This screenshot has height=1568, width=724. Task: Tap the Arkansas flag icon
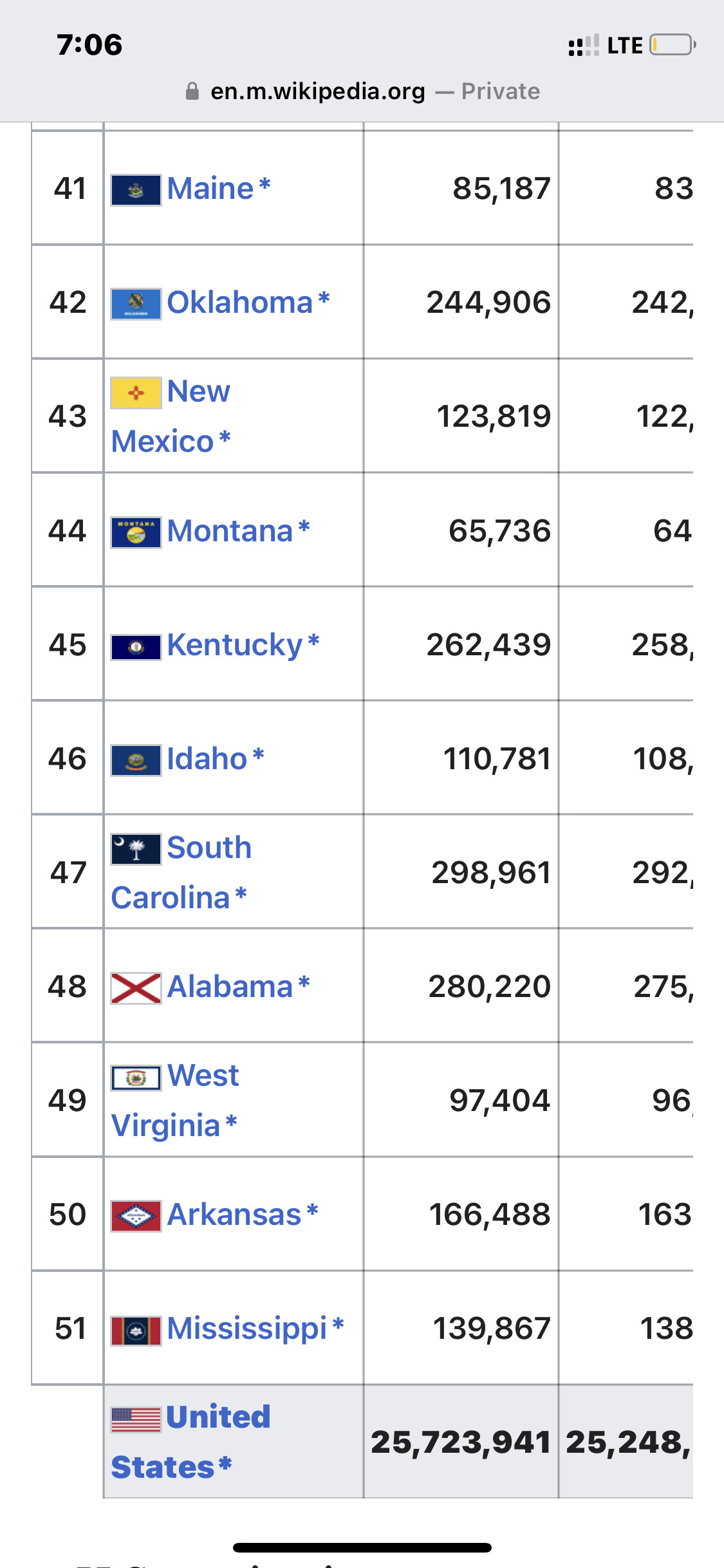(x=136, y=1216)
